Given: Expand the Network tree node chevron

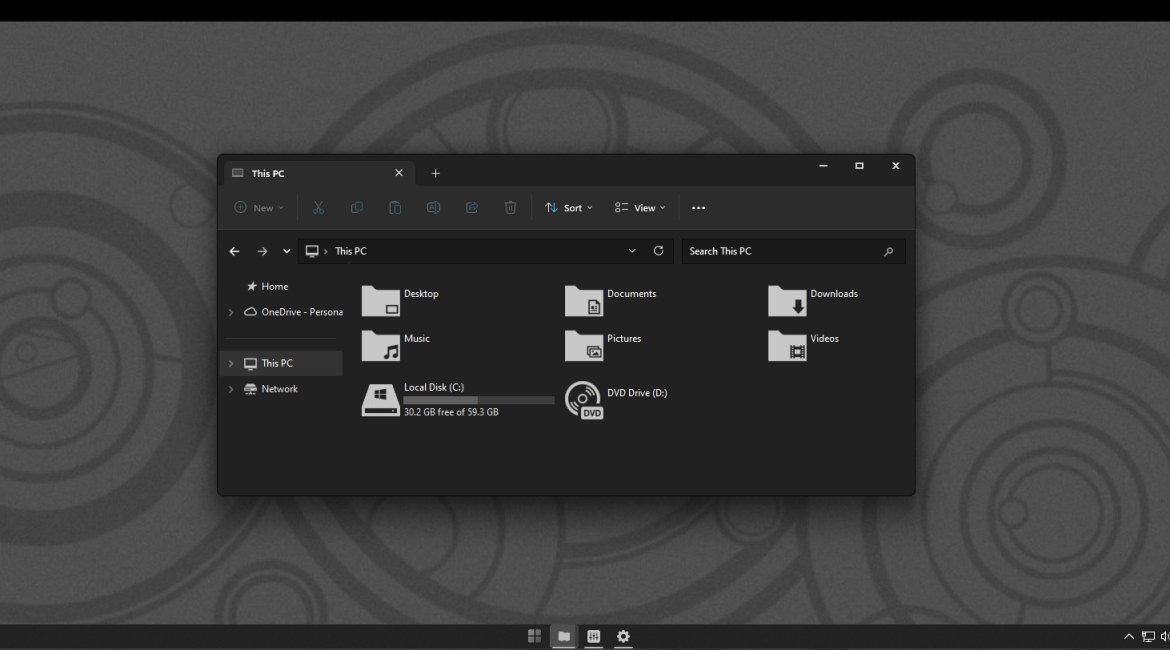Looking at the screenshot, I should click(231, 389).
